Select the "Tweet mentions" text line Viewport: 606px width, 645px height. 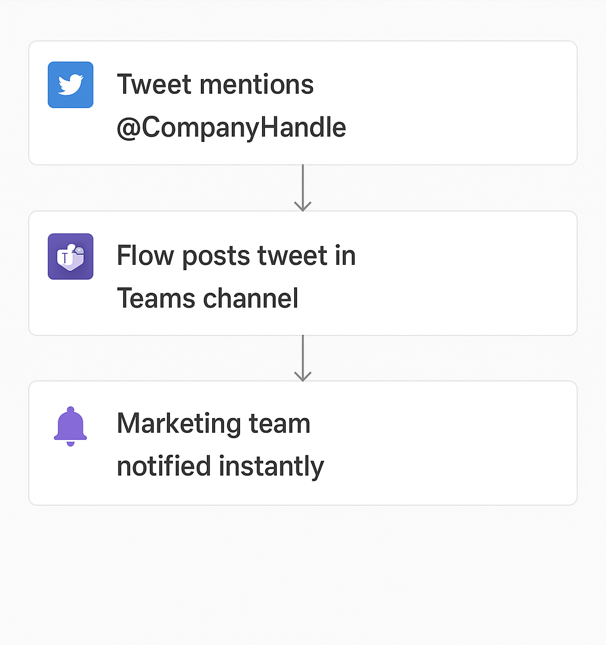point(215,85)
